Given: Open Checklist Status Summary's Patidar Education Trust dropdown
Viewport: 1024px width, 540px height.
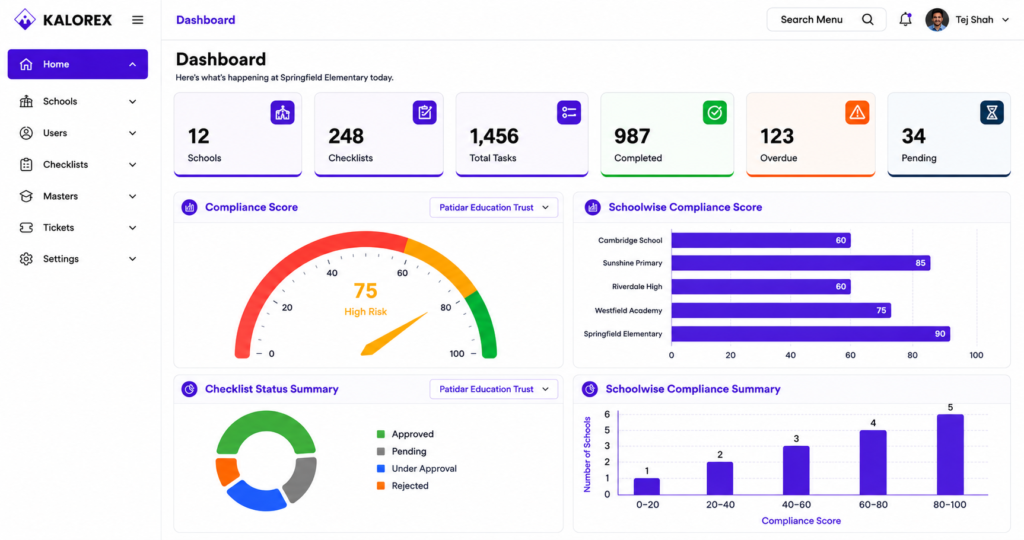Looking at the screenshot, I should [x=494, y=389].
